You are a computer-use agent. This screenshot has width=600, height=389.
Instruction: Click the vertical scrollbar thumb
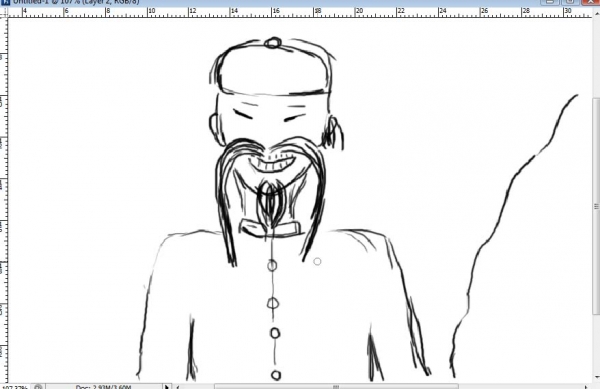596,207
